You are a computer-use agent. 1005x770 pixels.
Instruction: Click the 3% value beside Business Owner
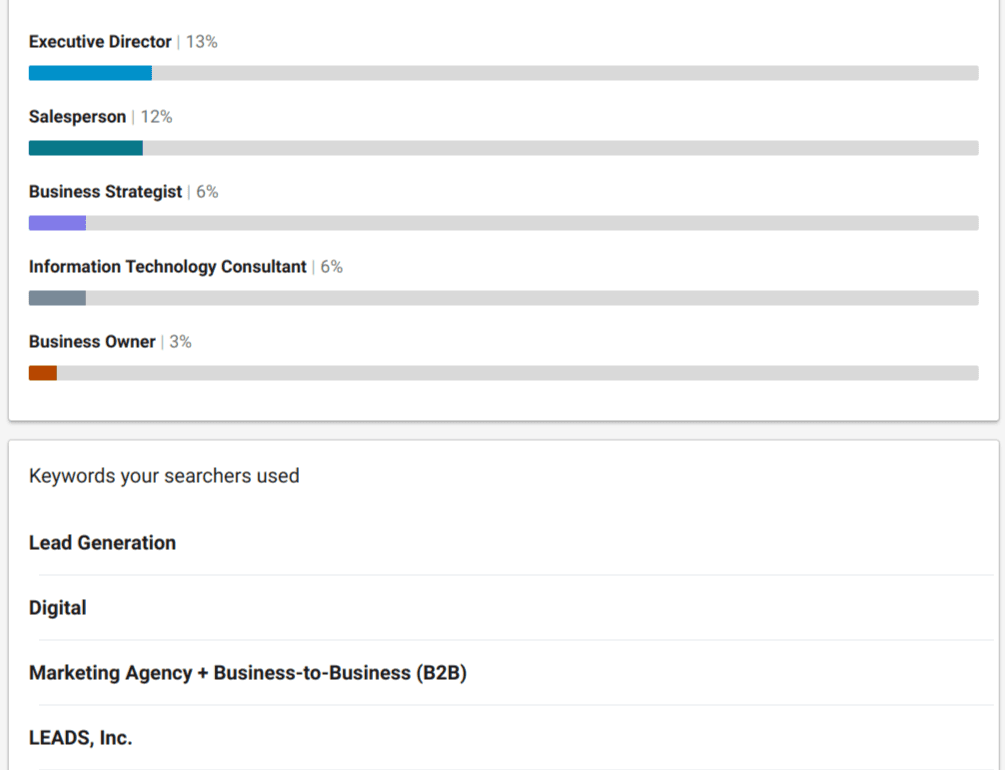(180, 342)
